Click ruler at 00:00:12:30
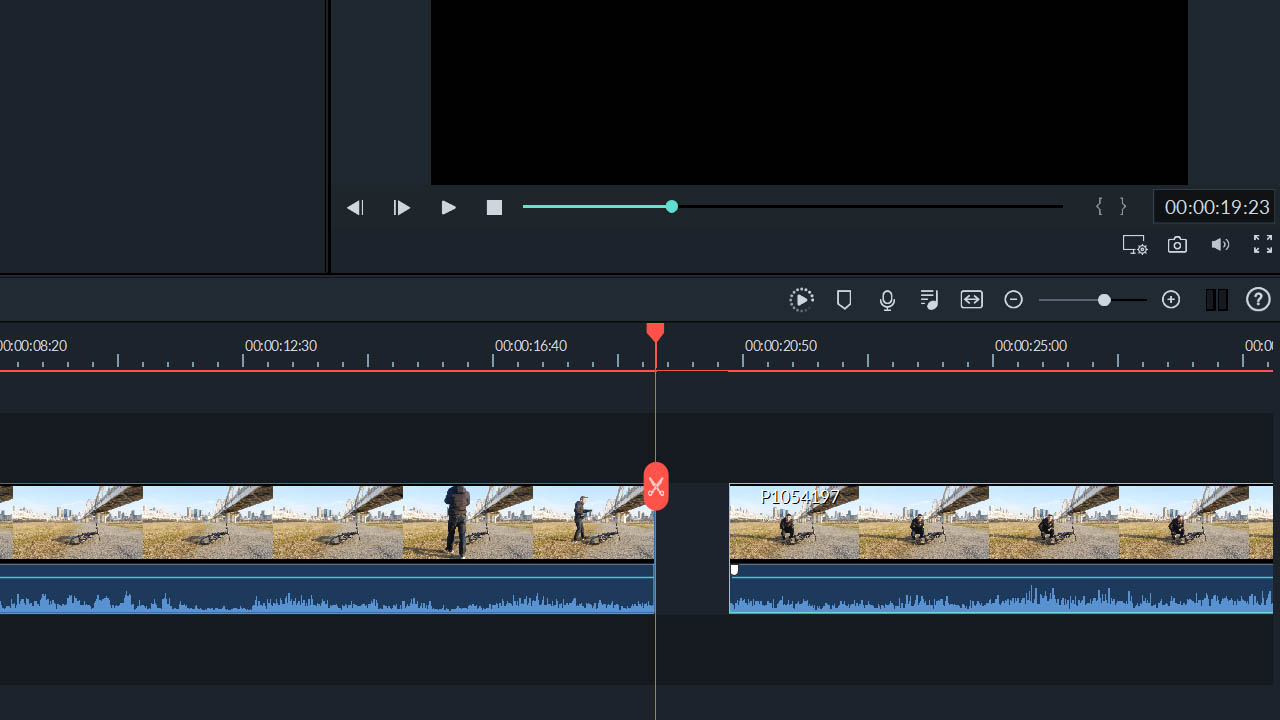This screenshot has width=1280, height=720. pyautogui.click(x=281, y=346)
